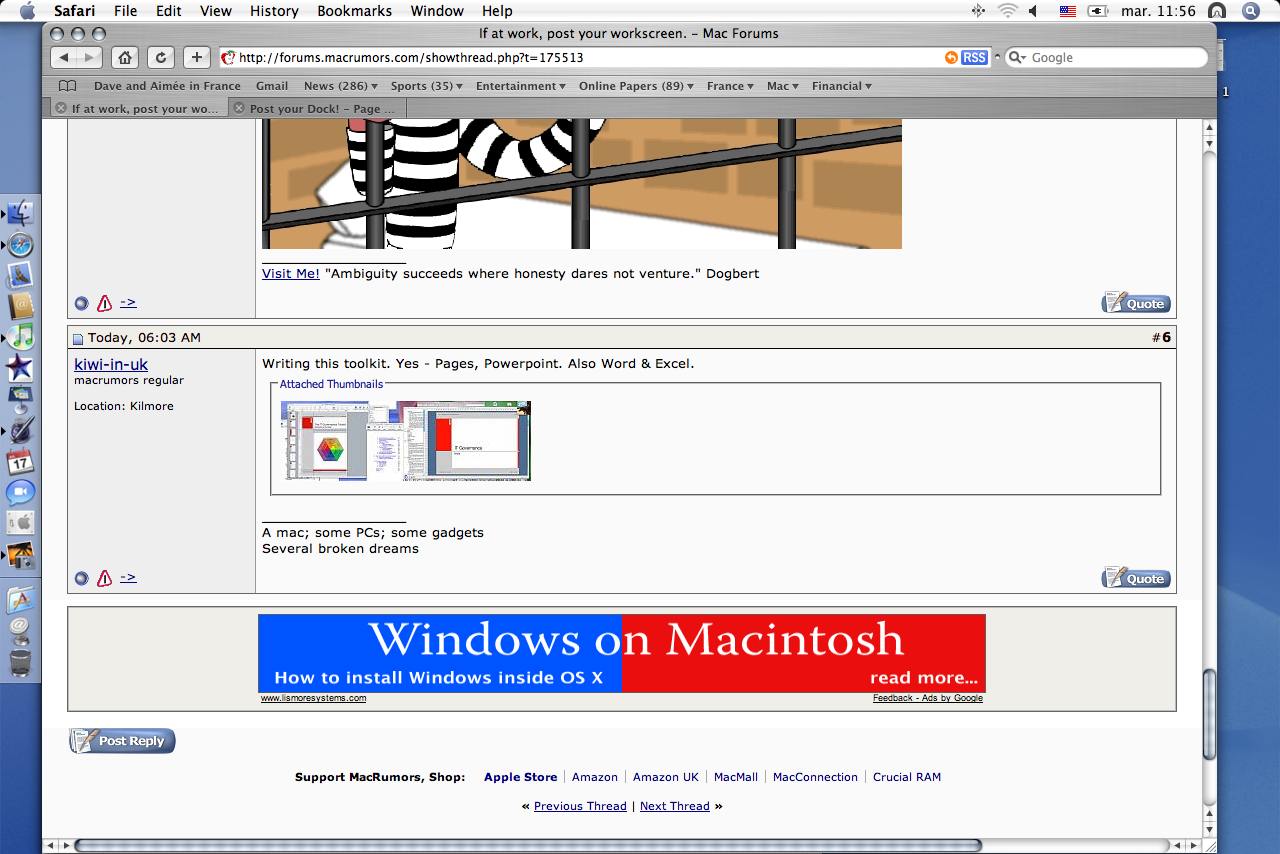Click the 'Visit Me!' signature link
Image resolution: width=1280 pixels, height=854 pixels.
coord(291,273)
